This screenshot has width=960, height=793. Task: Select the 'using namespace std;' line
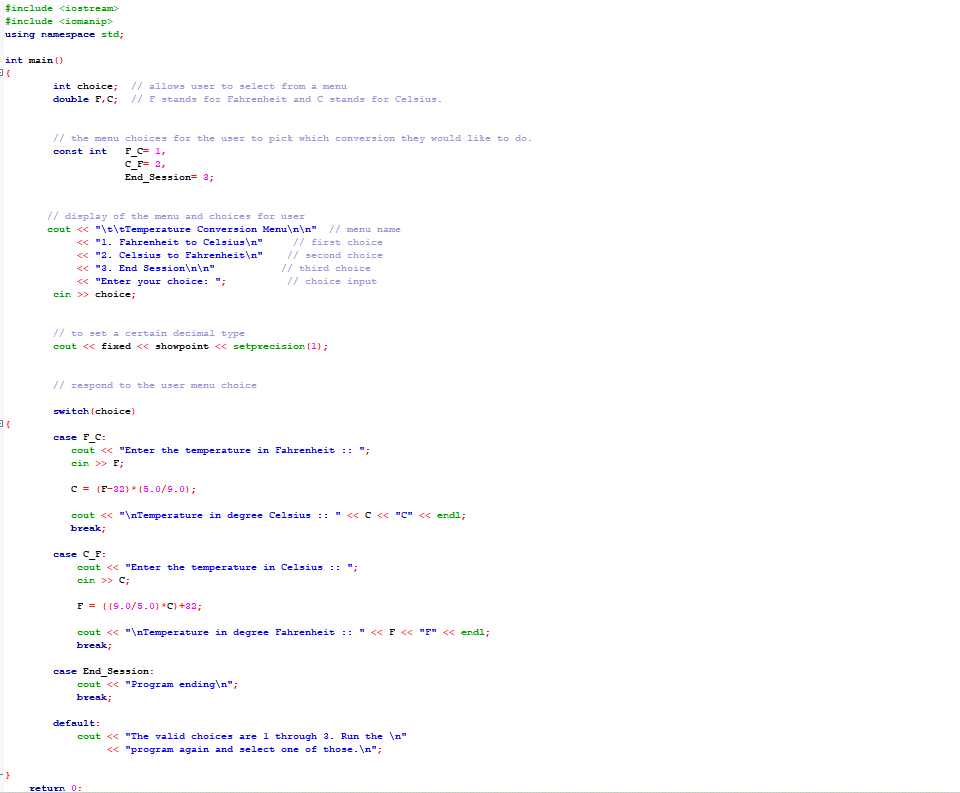[64, 34]
